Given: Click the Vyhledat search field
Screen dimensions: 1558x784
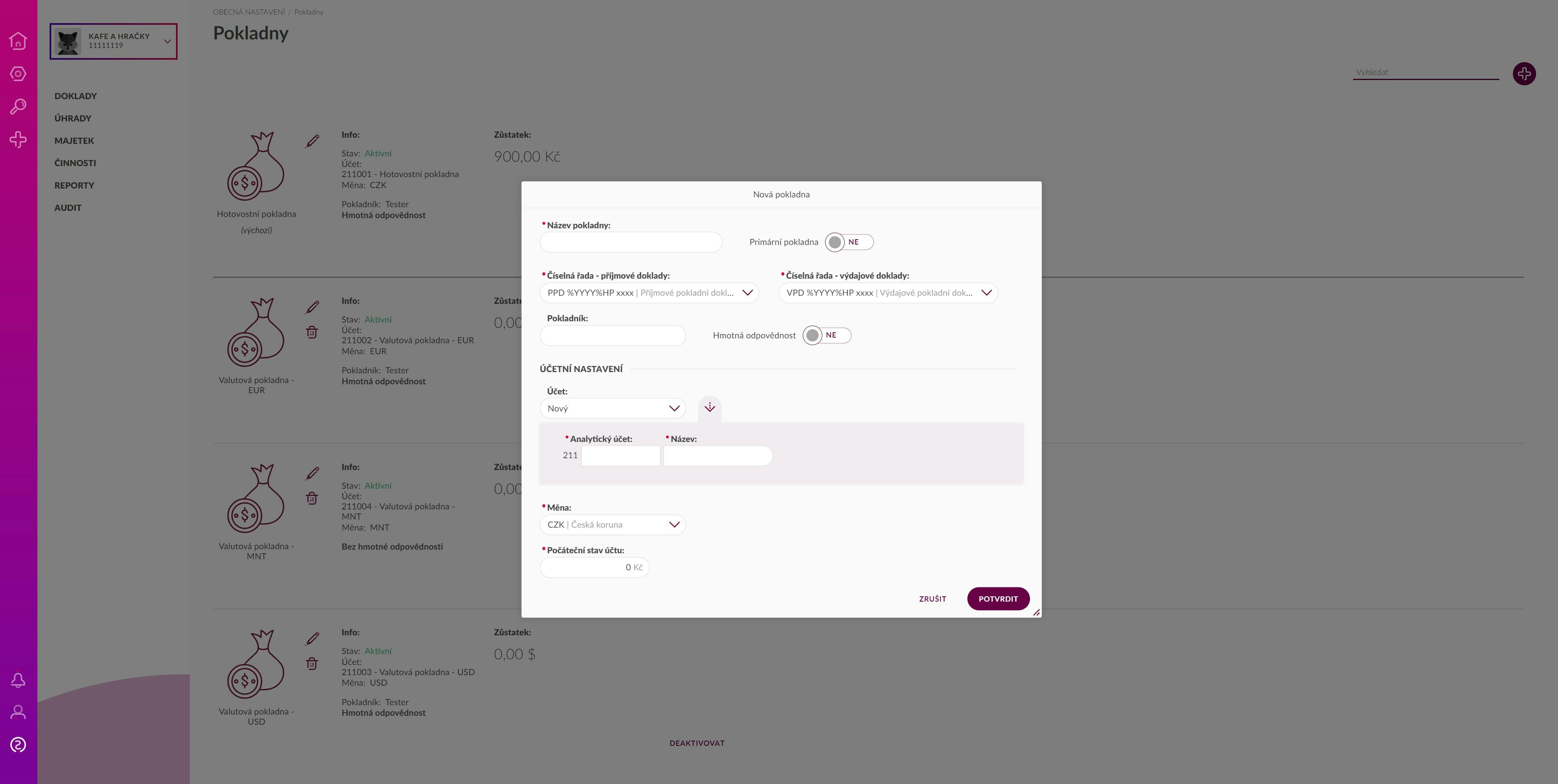Looking at the screenshot, I should point(1425,73).
